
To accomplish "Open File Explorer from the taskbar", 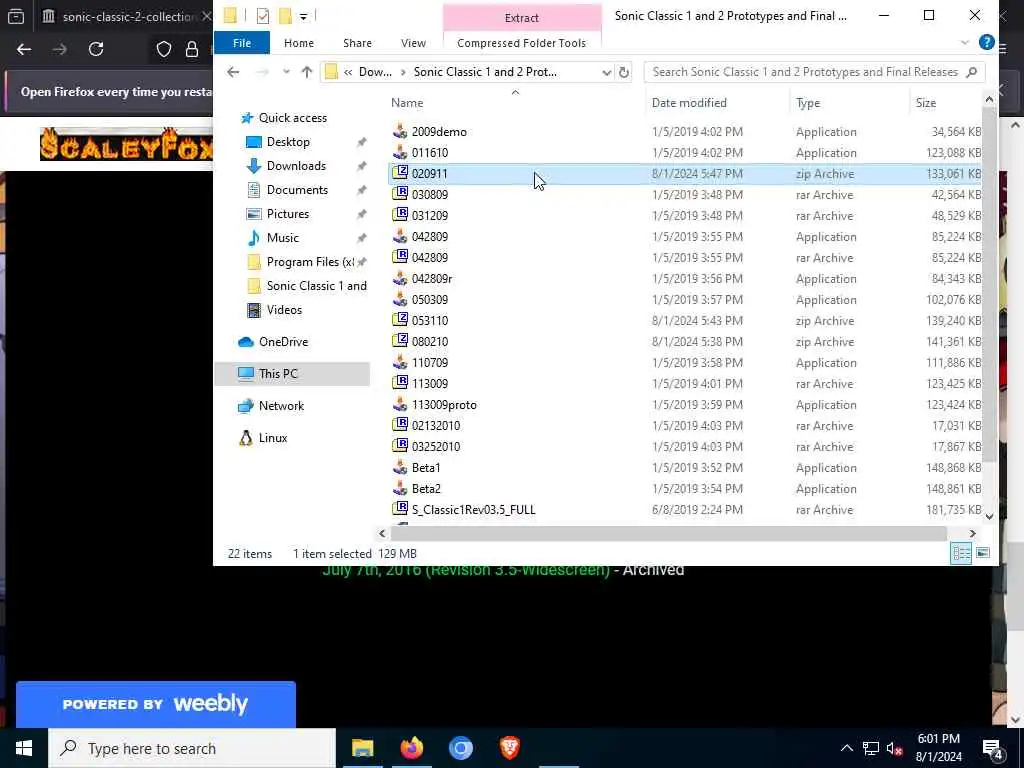I will click(362, 748).
